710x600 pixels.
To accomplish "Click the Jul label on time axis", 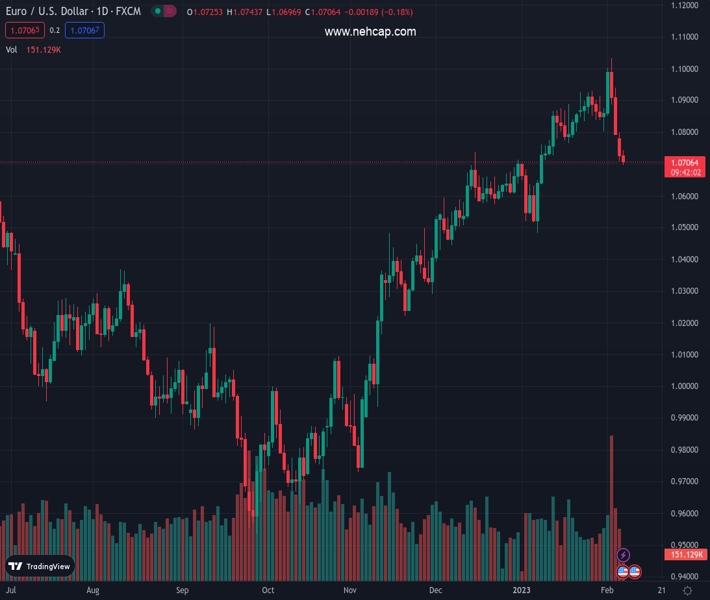I will [11, 591].
